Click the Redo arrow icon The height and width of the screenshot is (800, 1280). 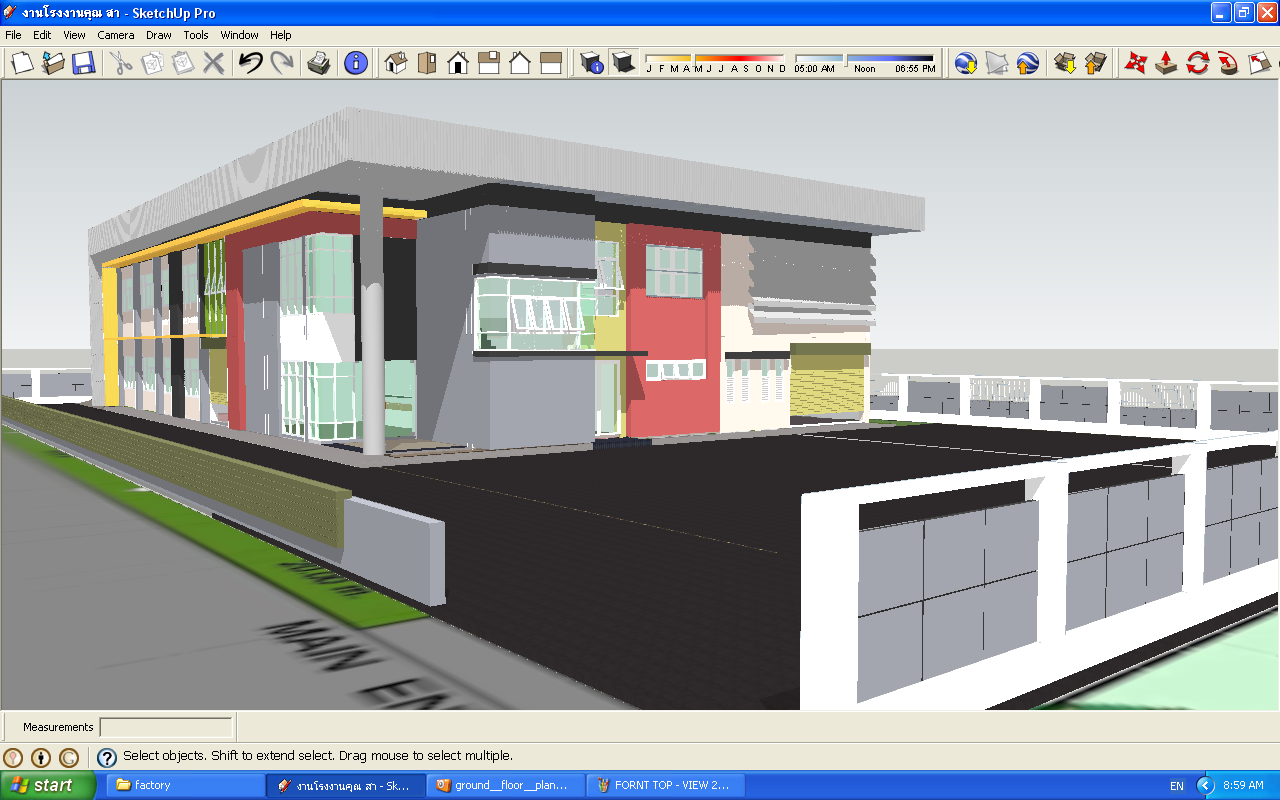pos(281,63)
